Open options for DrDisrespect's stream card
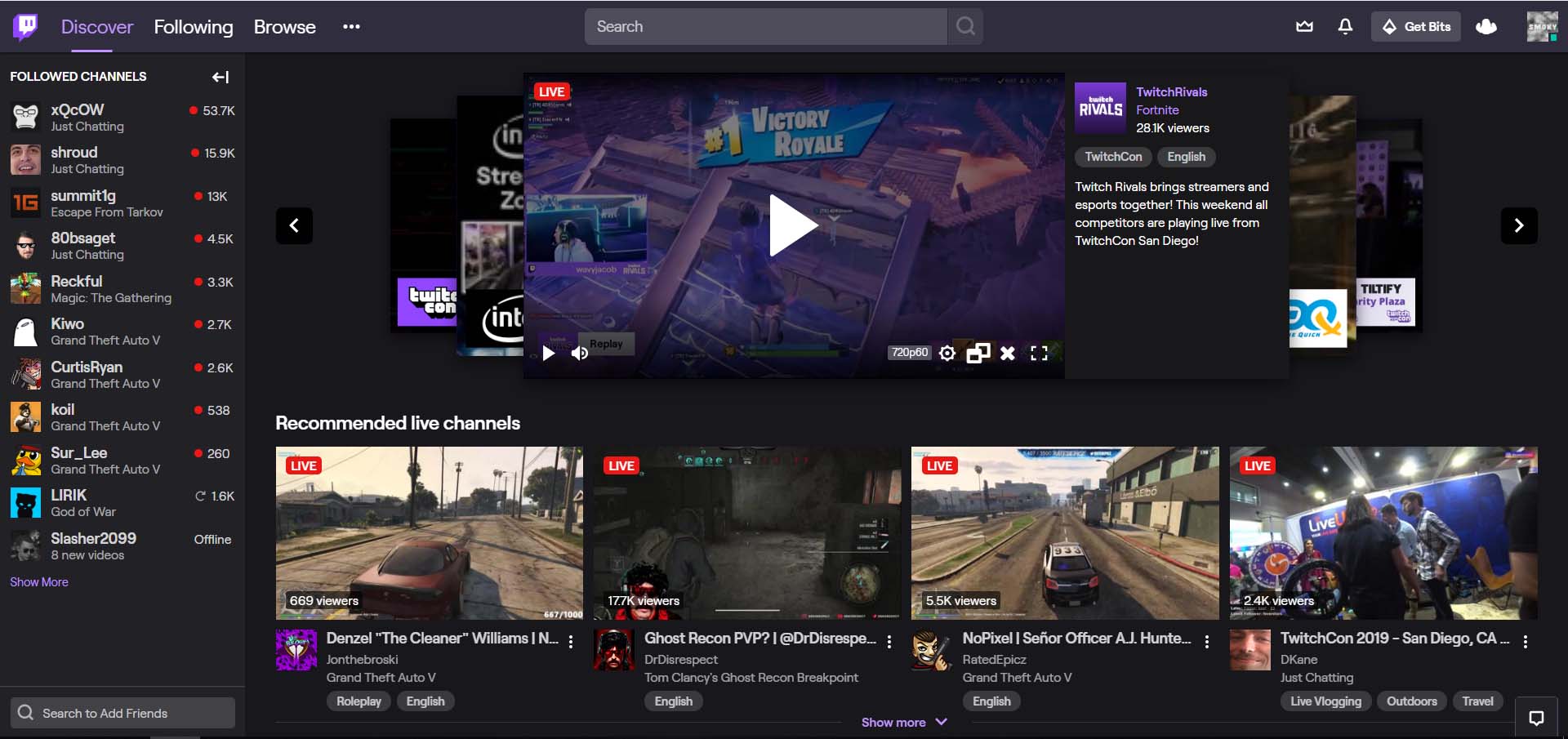Image resolution: width=1568 pixels, height=739 pixels. [x=889, y=643]
